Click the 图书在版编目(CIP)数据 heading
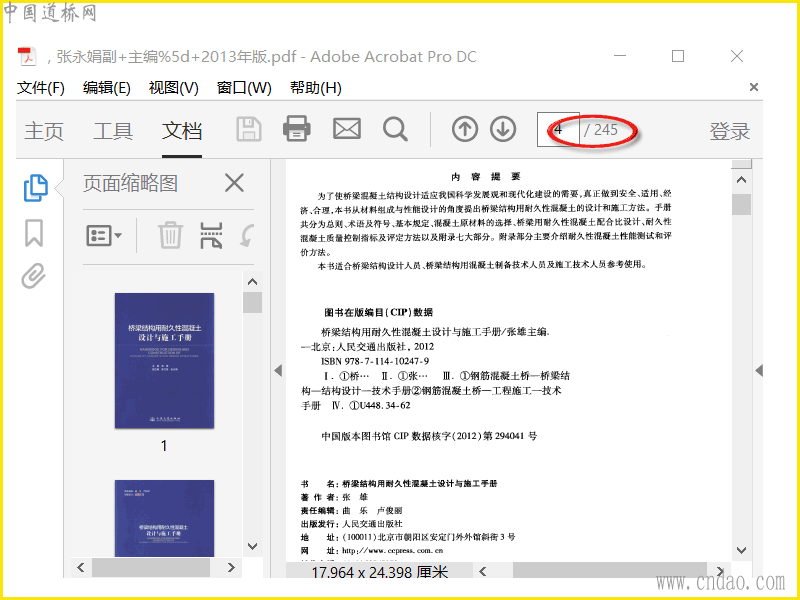The image size is (800, 600). click(x=379, y=312)
